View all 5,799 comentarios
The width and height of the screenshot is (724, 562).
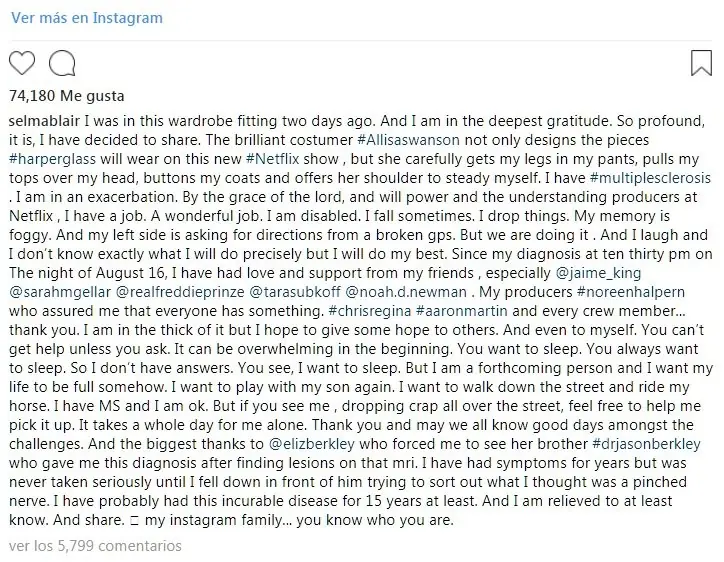(x=95, y=546)
